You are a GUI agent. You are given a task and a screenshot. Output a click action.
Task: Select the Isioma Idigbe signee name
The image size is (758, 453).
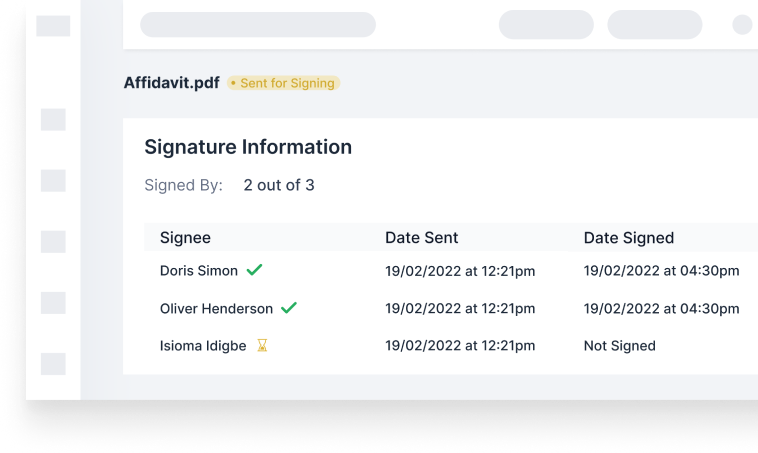(x=203, y=346)
